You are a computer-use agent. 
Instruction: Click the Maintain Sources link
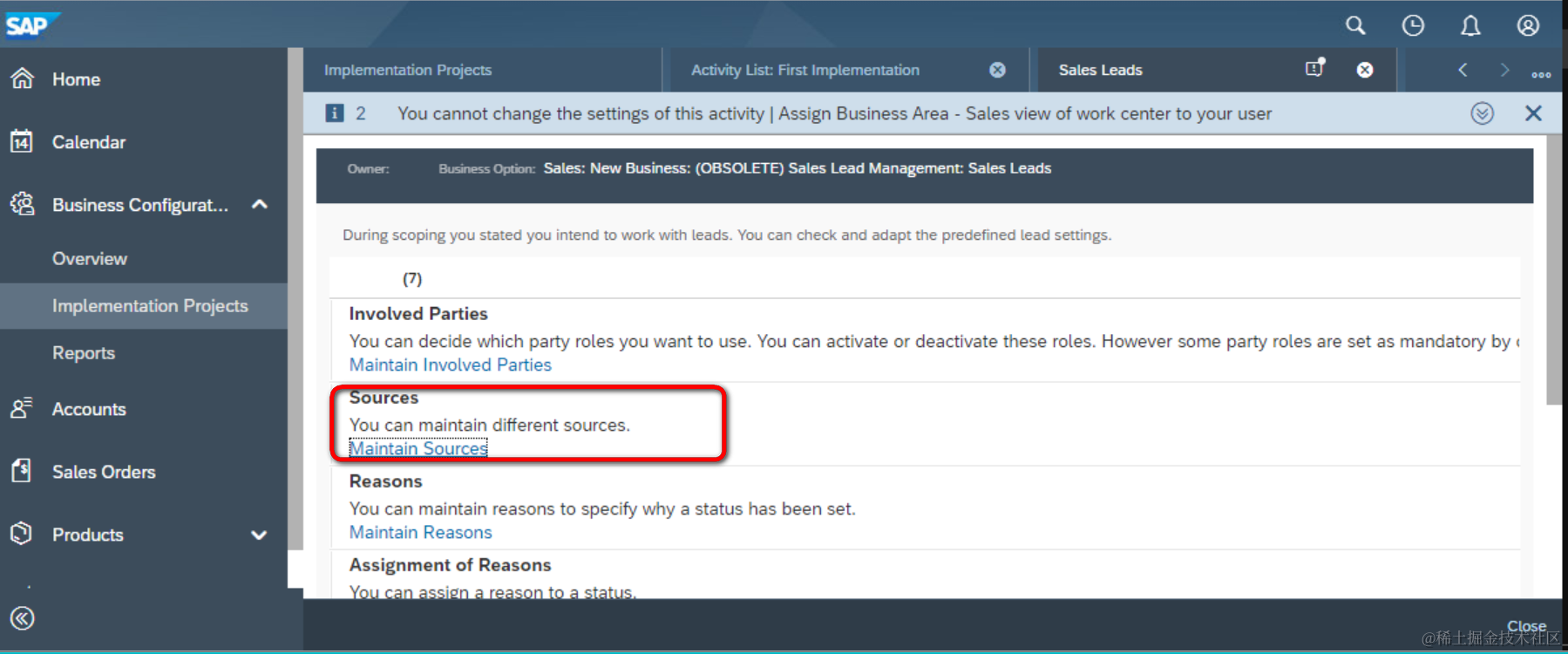point(418,448)
